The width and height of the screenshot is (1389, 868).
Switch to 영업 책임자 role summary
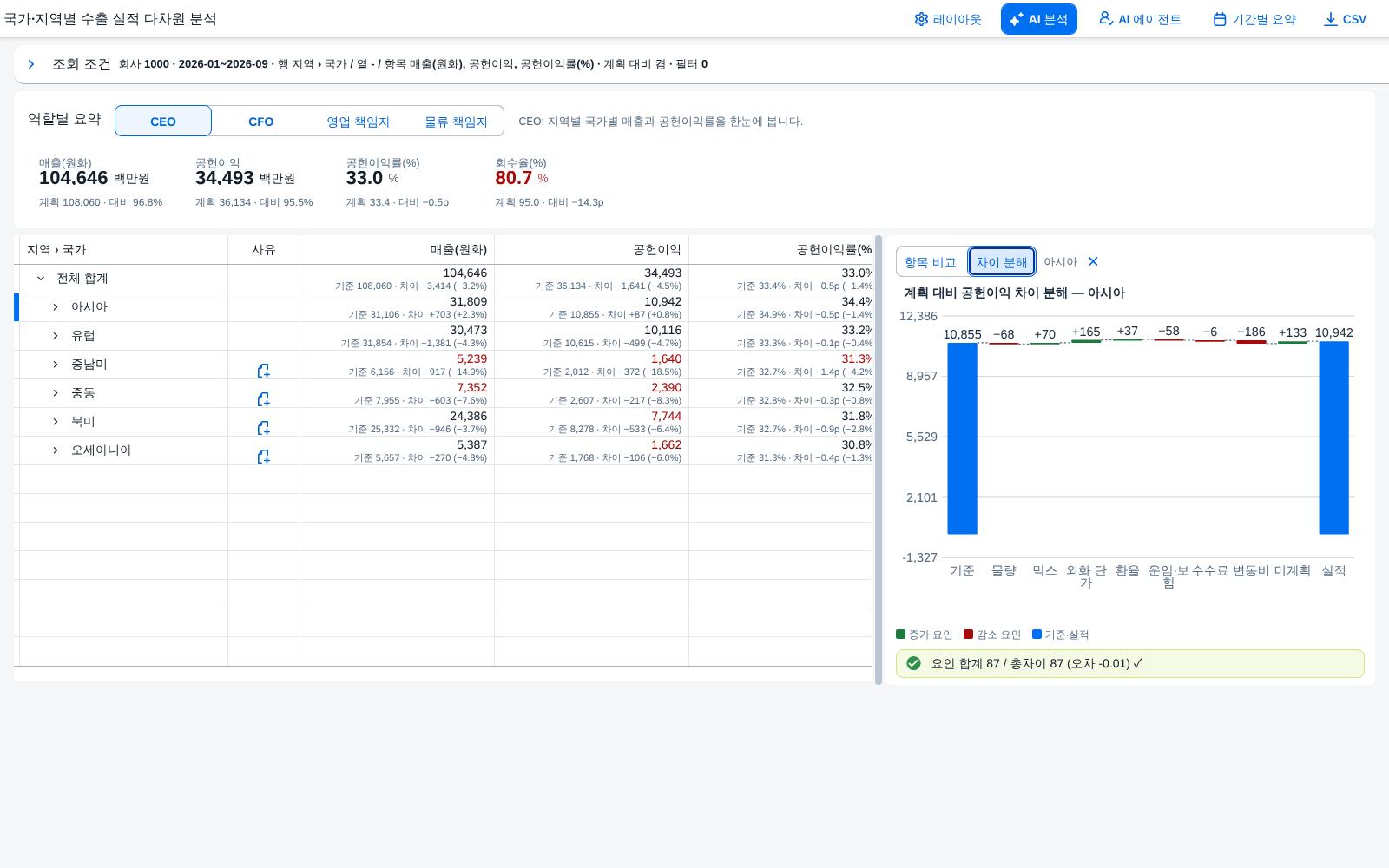click(358, 121)
